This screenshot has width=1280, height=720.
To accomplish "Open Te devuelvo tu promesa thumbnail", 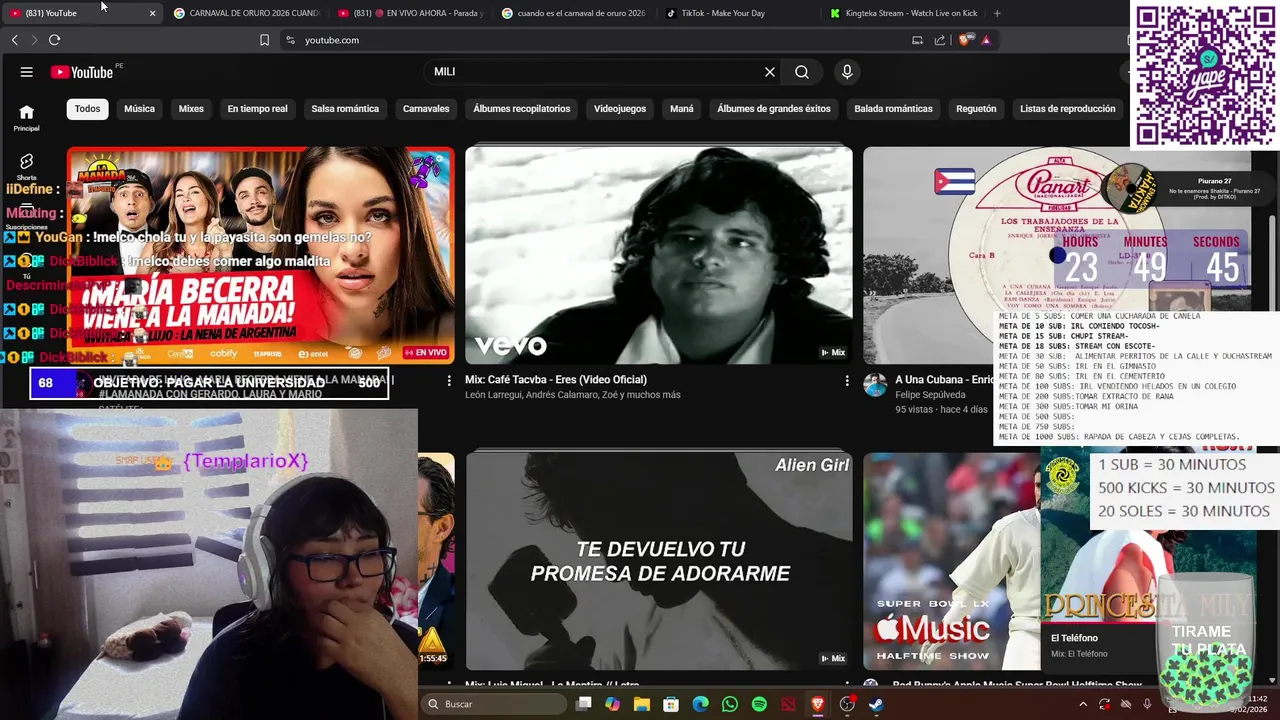I will [x=659, y=561].
